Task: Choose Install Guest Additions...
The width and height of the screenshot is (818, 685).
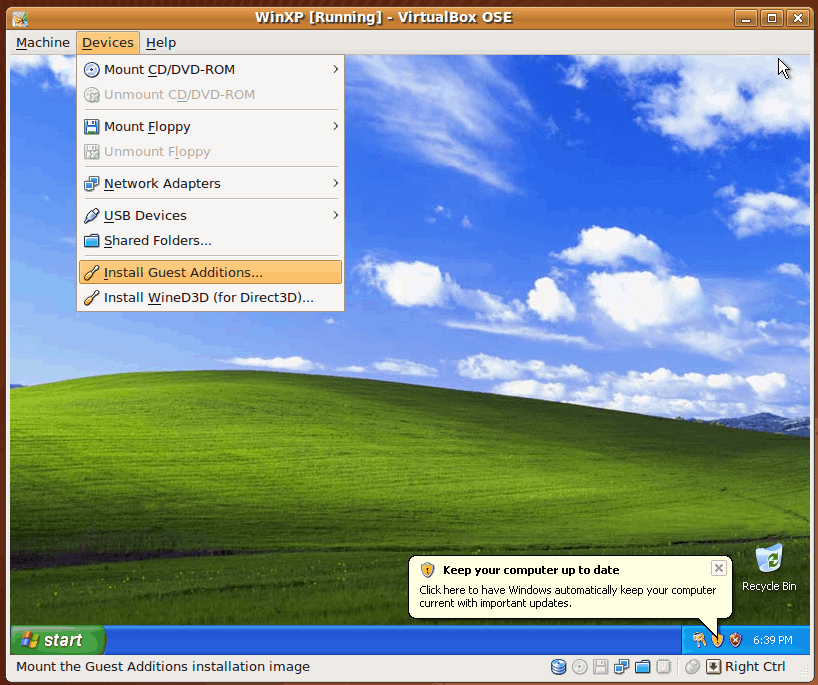Action: 210,272
